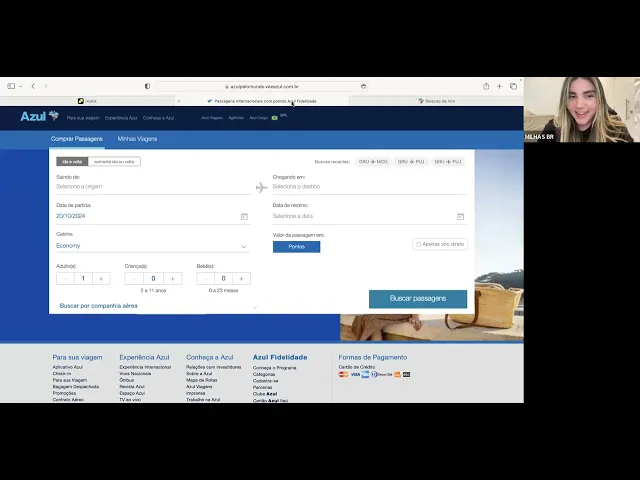The height and width of the screenshot is (480, 640).
Task: Click the Mastercard payment icon
Action: coord(343,374)
